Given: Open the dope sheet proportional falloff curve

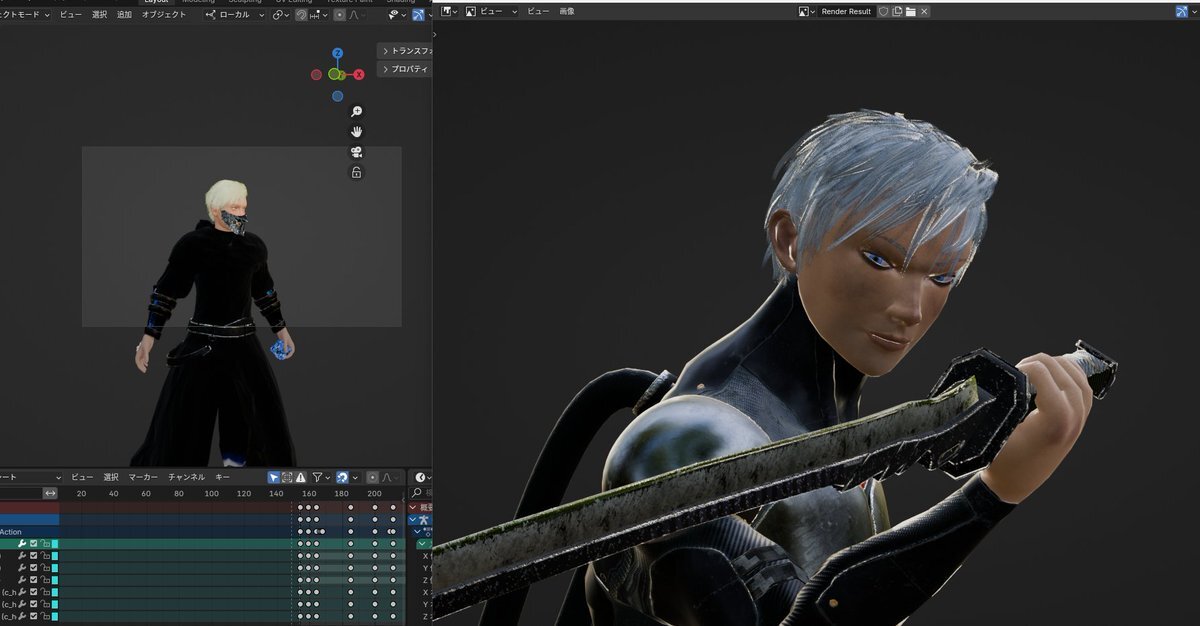Looking at the screenshot, I should [388, 477].
